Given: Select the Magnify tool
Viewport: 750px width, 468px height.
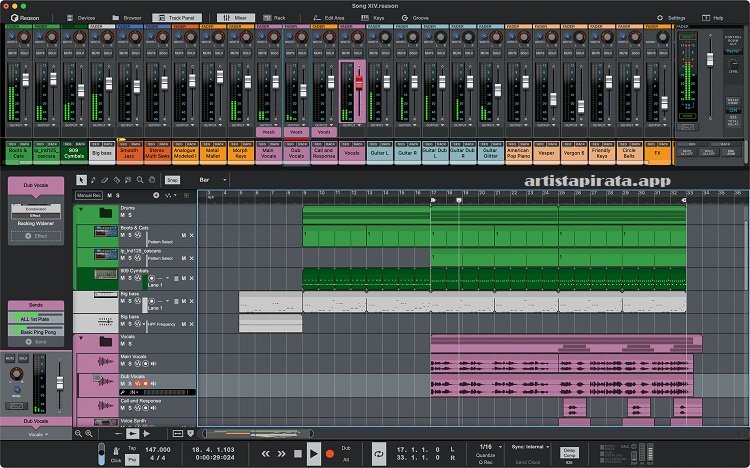Looking at the screenshot, I should coord(140,180).
